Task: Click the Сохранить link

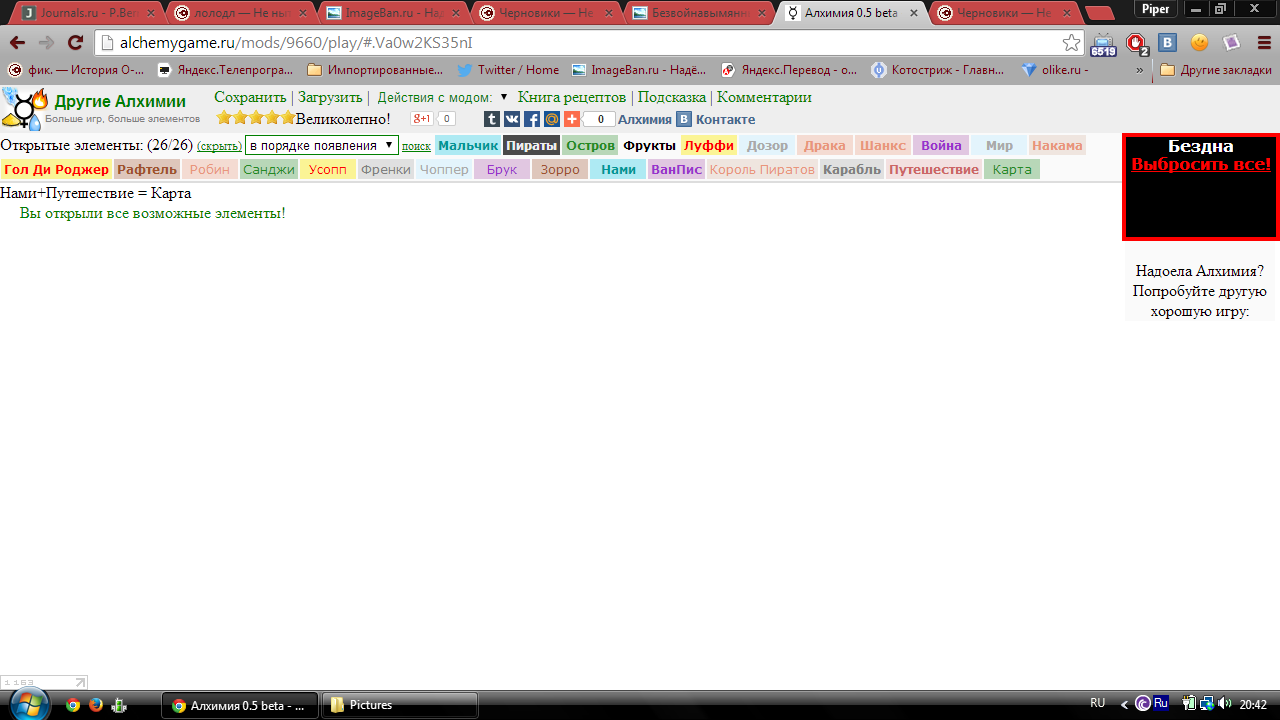Action: coord(250,97)
